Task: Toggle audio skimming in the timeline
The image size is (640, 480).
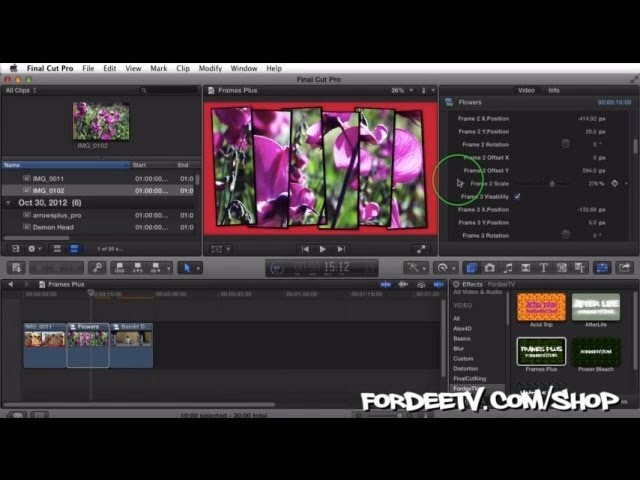Action: pyautogui.click(x=403, y=284)
